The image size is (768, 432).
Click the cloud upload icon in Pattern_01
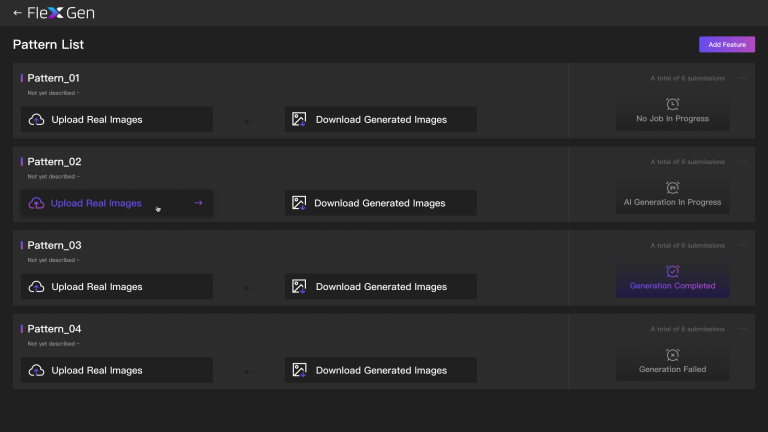[36, 120]
